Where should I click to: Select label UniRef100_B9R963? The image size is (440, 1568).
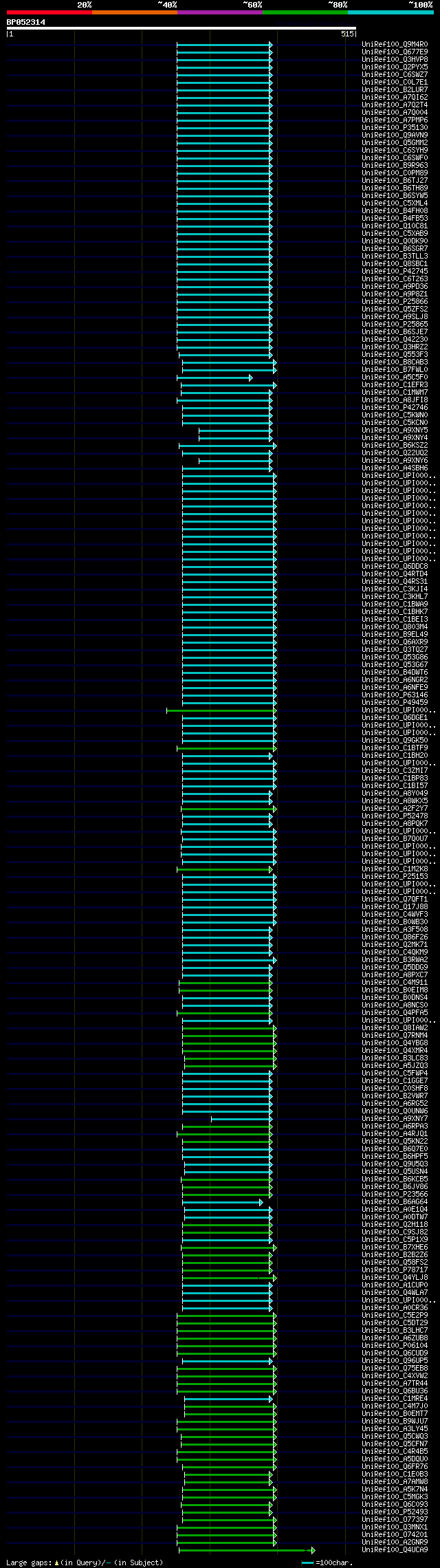[395, 166]
